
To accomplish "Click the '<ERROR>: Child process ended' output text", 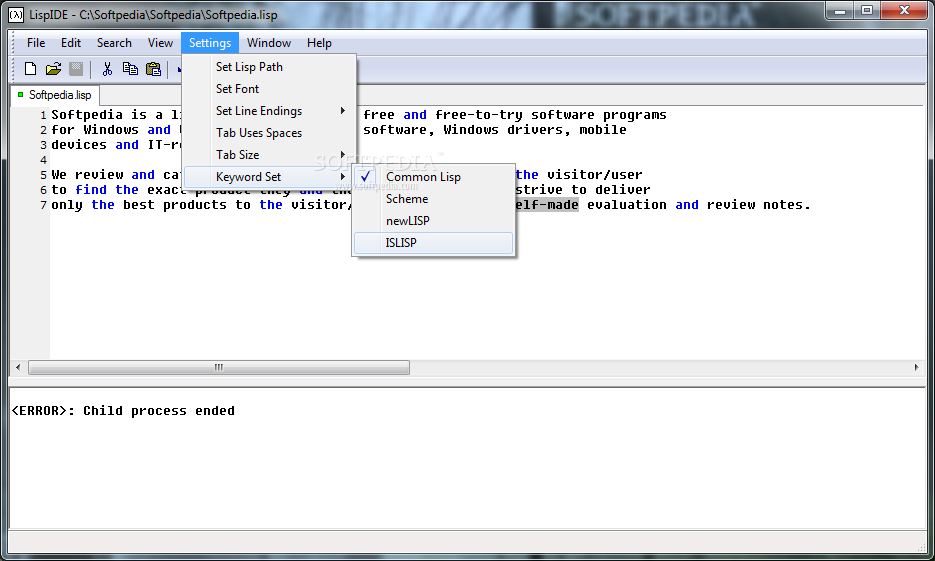I will pyautogui.click(x=123, y=411).
